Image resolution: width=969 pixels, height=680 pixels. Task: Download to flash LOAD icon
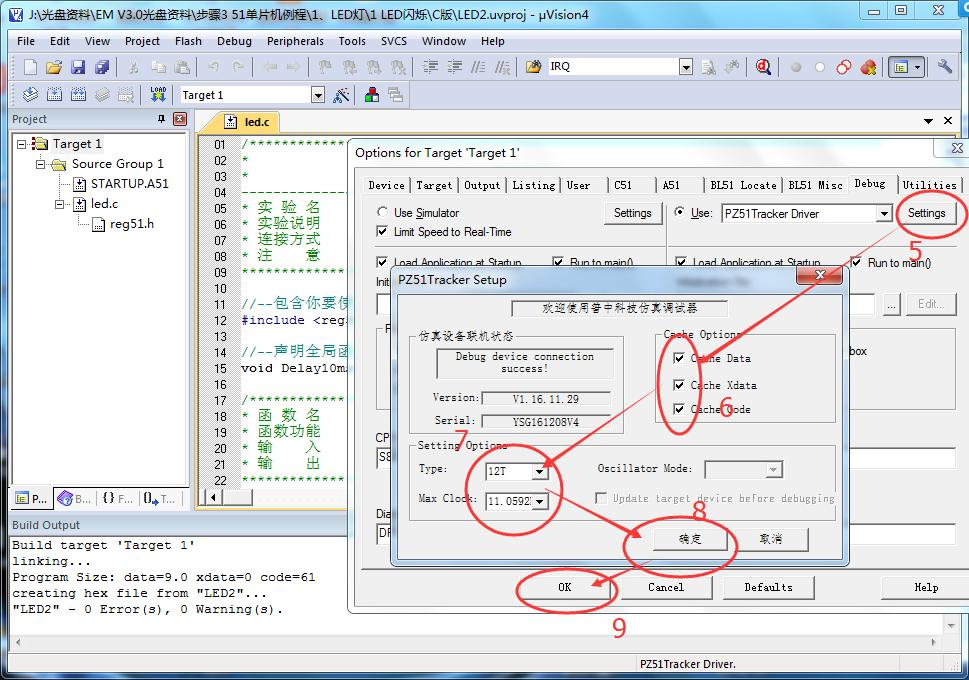tap(158, 95)
